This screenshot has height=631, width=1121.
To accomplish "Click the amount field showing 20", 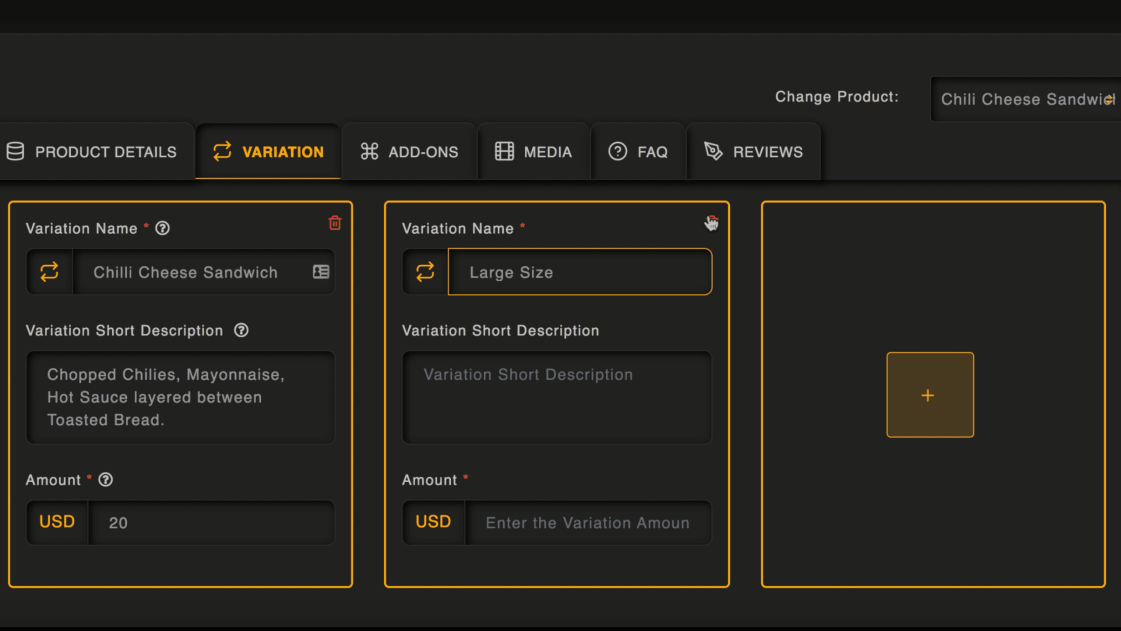I will [x=211, y=523].
